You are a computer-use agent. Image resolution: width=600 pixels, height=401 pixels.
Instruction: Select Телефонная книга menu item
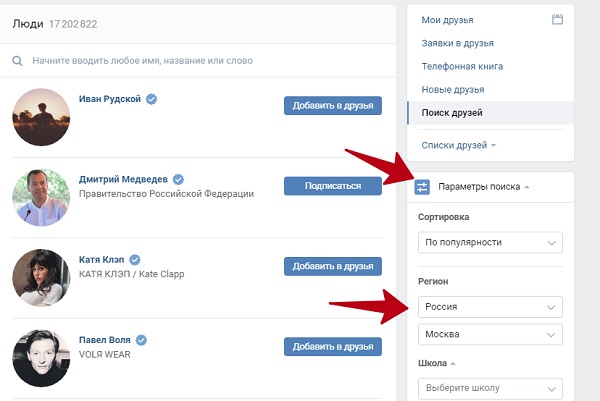pos(462,67)
